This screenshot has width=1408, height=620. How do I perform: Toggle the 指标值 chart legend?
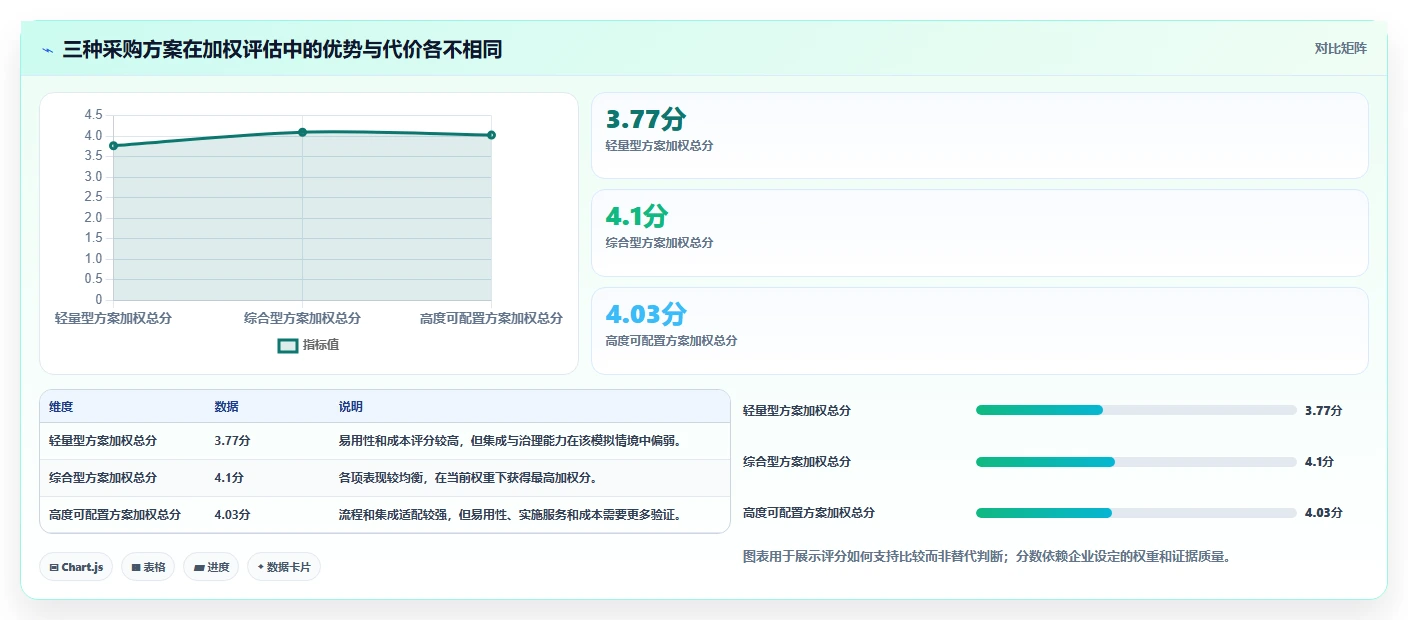[308, 345]
